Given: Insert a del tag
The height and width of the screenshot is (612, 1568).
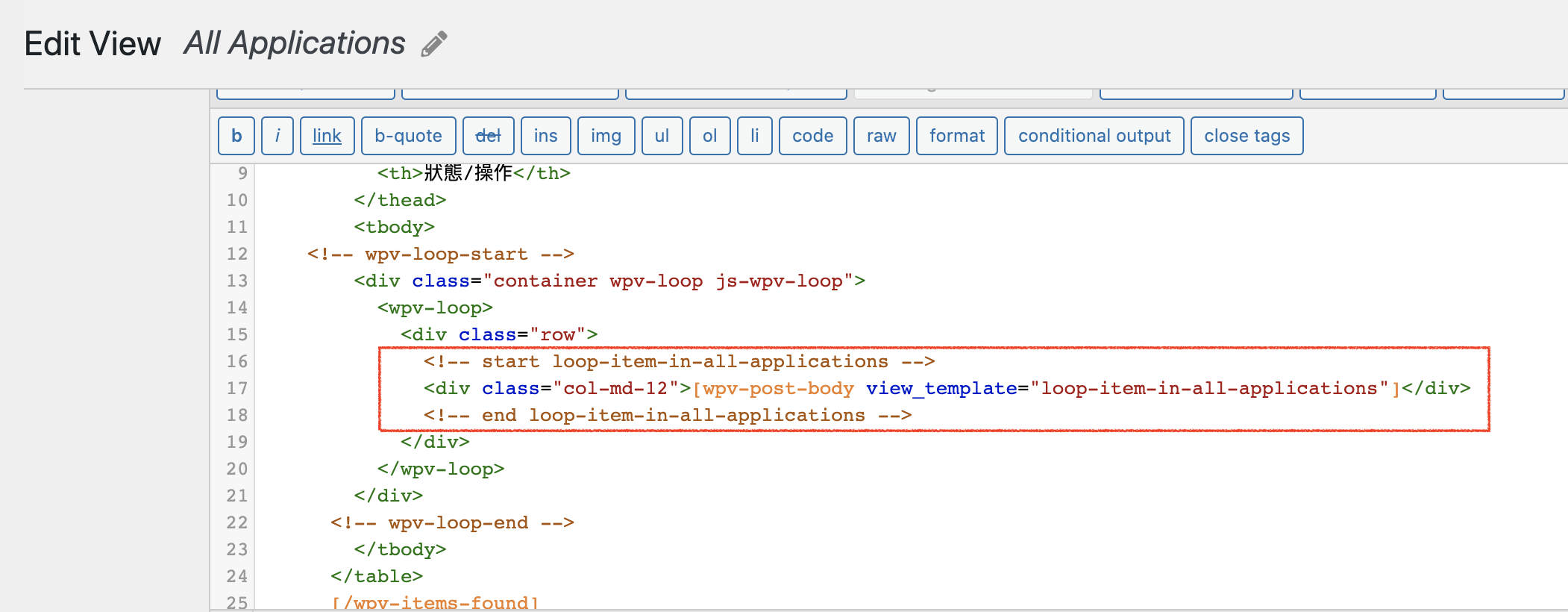Looking at the screenshot, I should point(488,136).
